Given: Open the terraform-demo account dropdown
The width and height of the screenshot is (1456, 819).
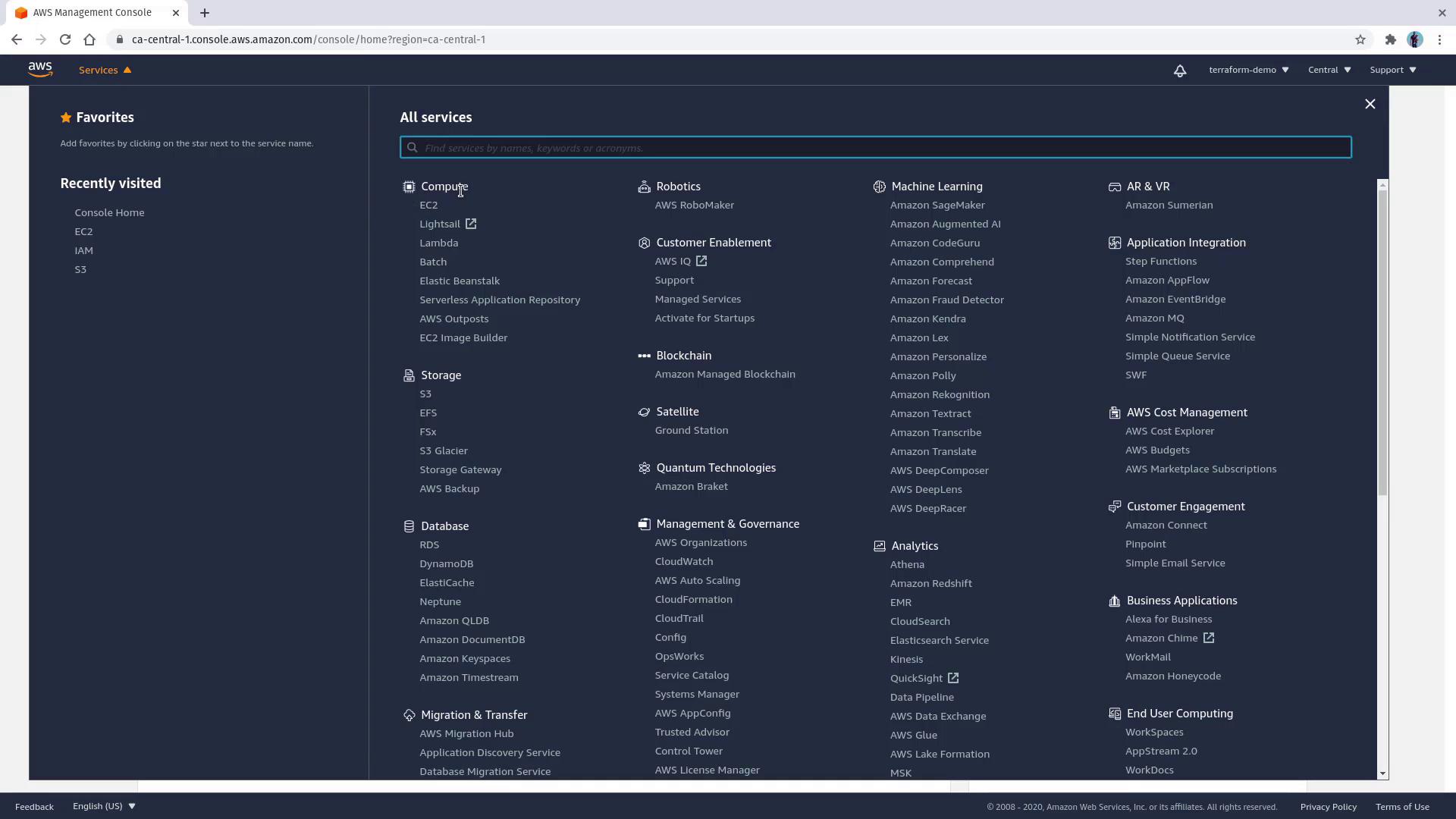Looking at the screenshot, I should point(1248,70).
